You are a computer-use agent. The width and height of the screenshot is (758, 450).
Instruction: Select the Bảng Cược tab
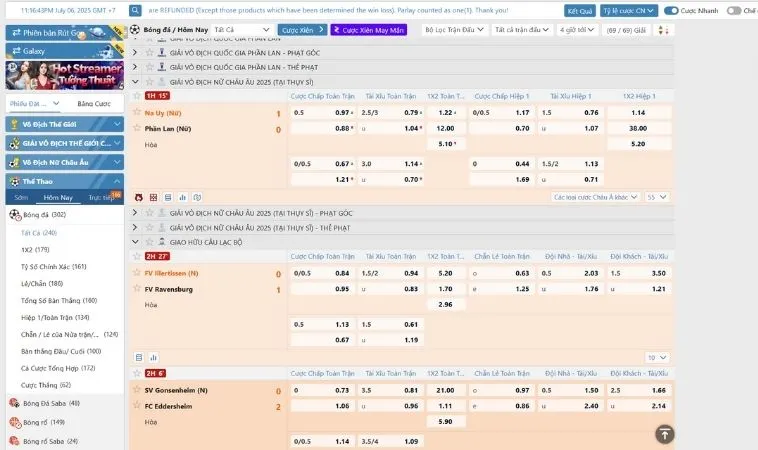[x=94, y=103]
